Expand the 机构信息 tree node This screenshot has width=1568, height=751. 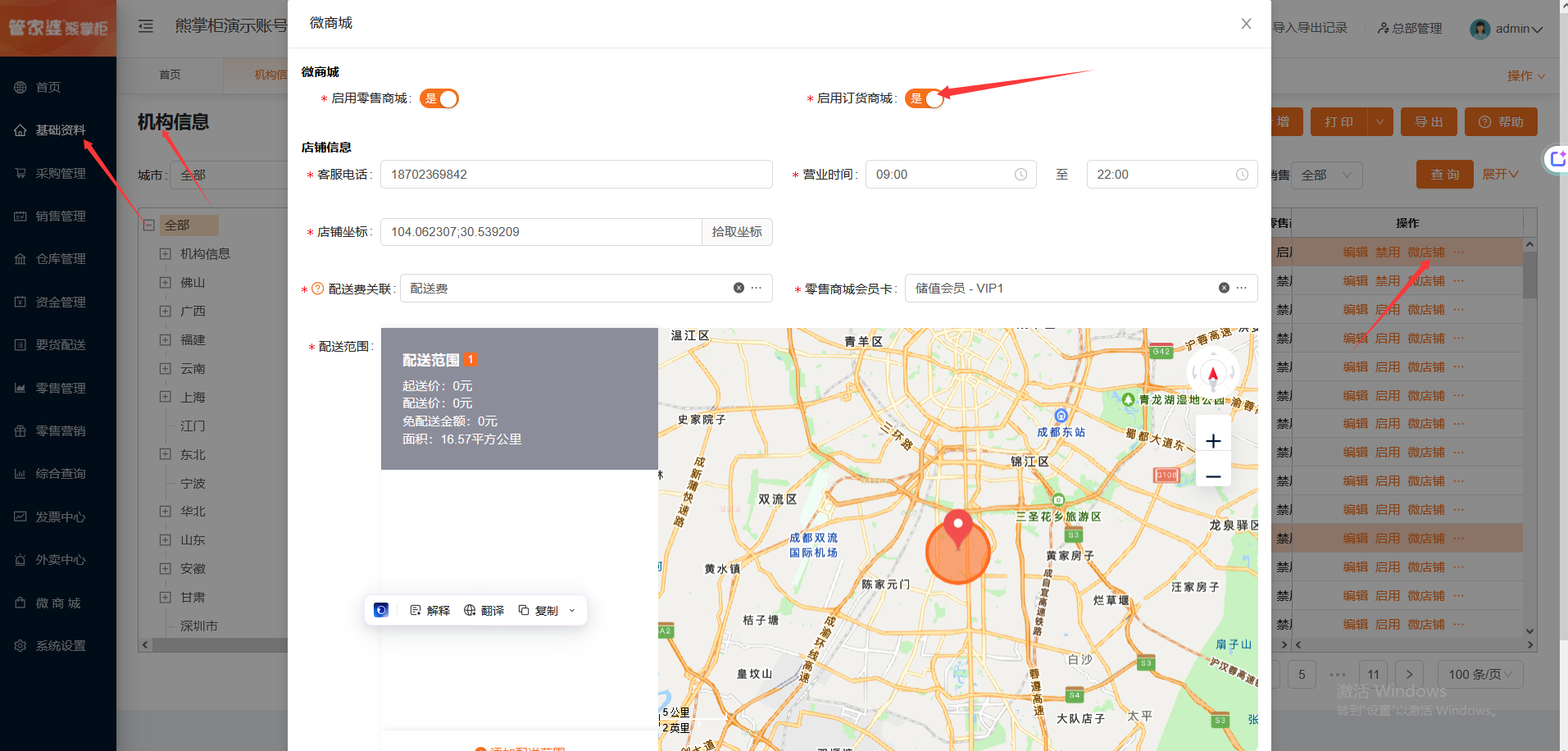[165, 253]
